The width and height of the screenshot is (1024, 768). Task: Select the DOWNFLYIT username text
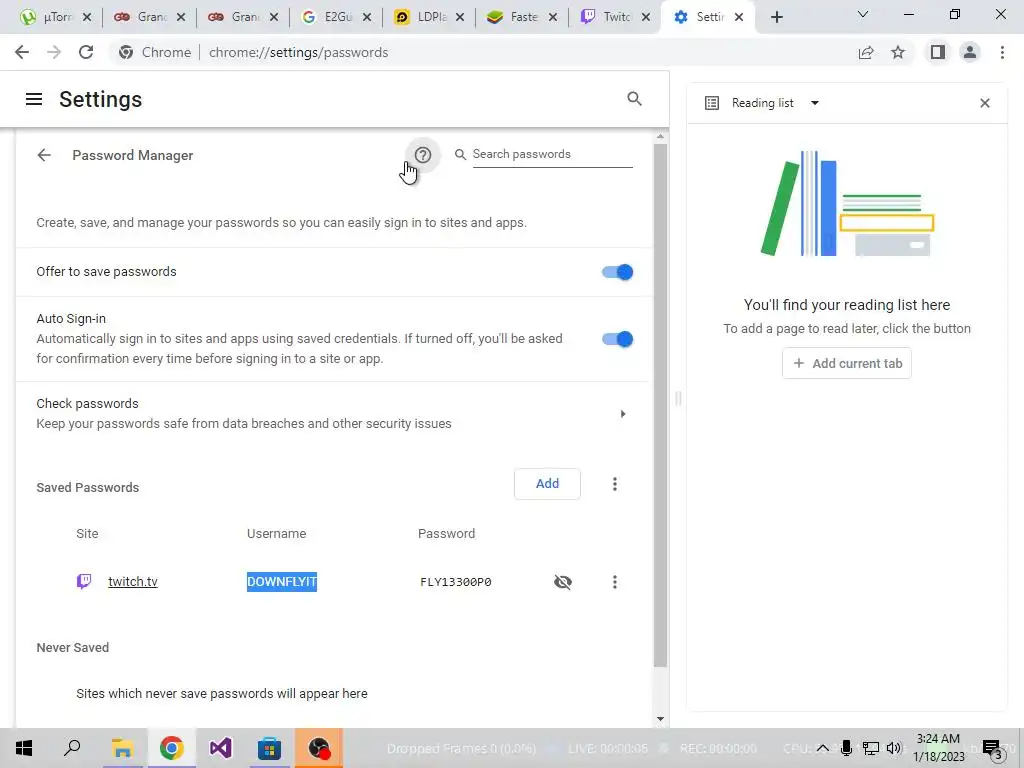(x=281, y=581)
